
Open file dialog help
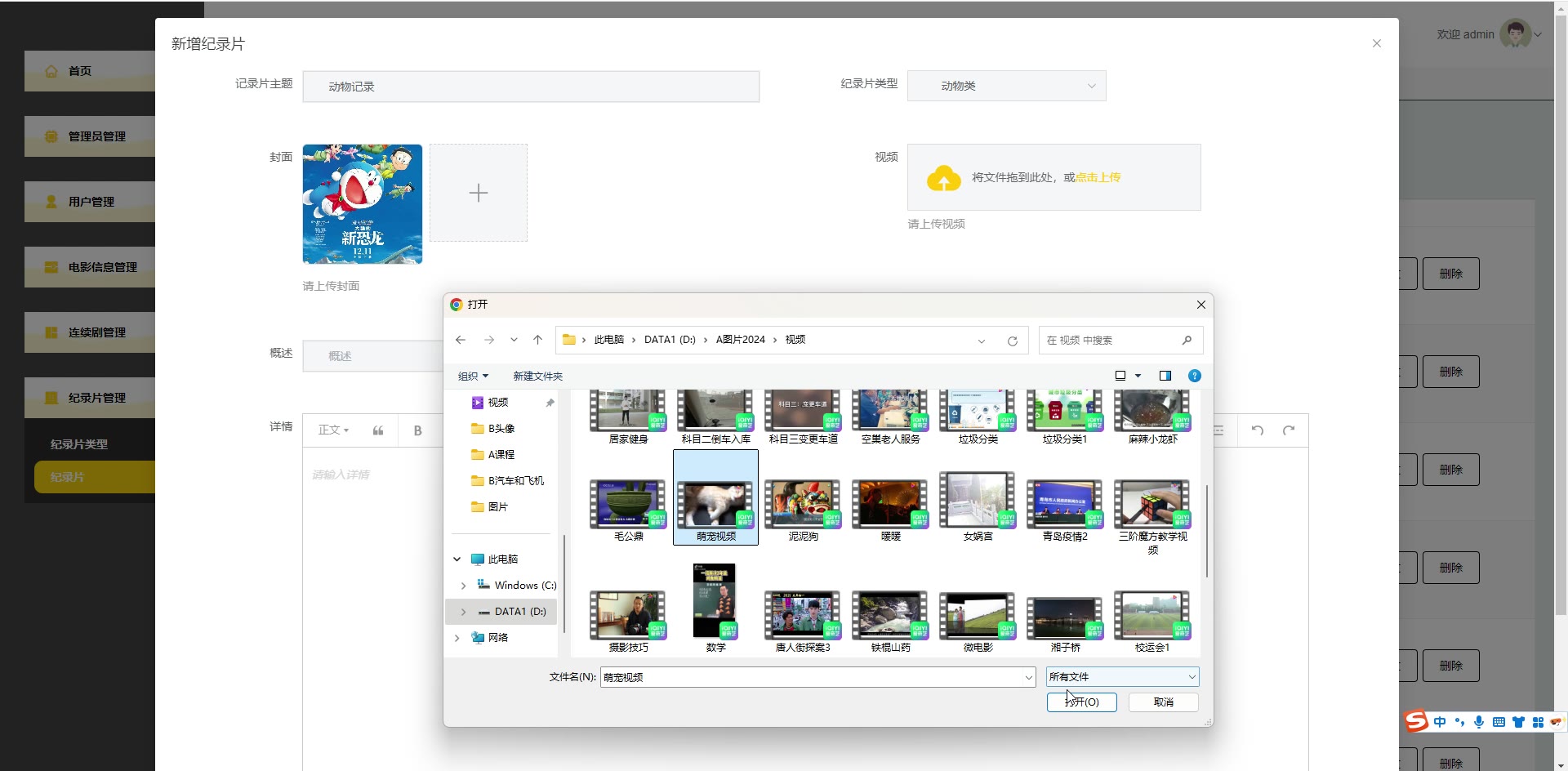[x=1194, y=376]
